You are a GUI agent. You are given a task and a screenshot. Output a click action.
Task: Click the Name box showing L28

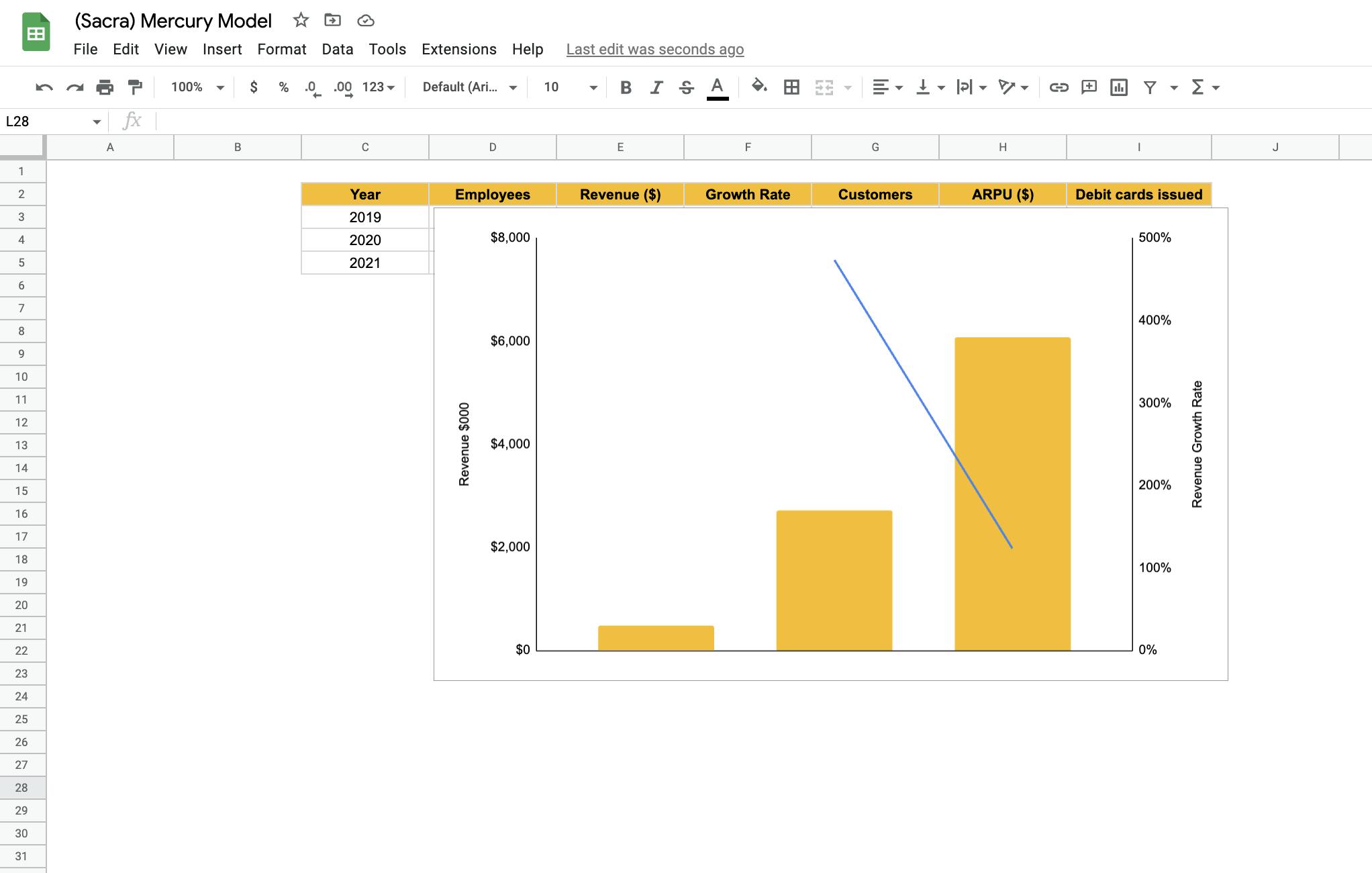[47, 122]
